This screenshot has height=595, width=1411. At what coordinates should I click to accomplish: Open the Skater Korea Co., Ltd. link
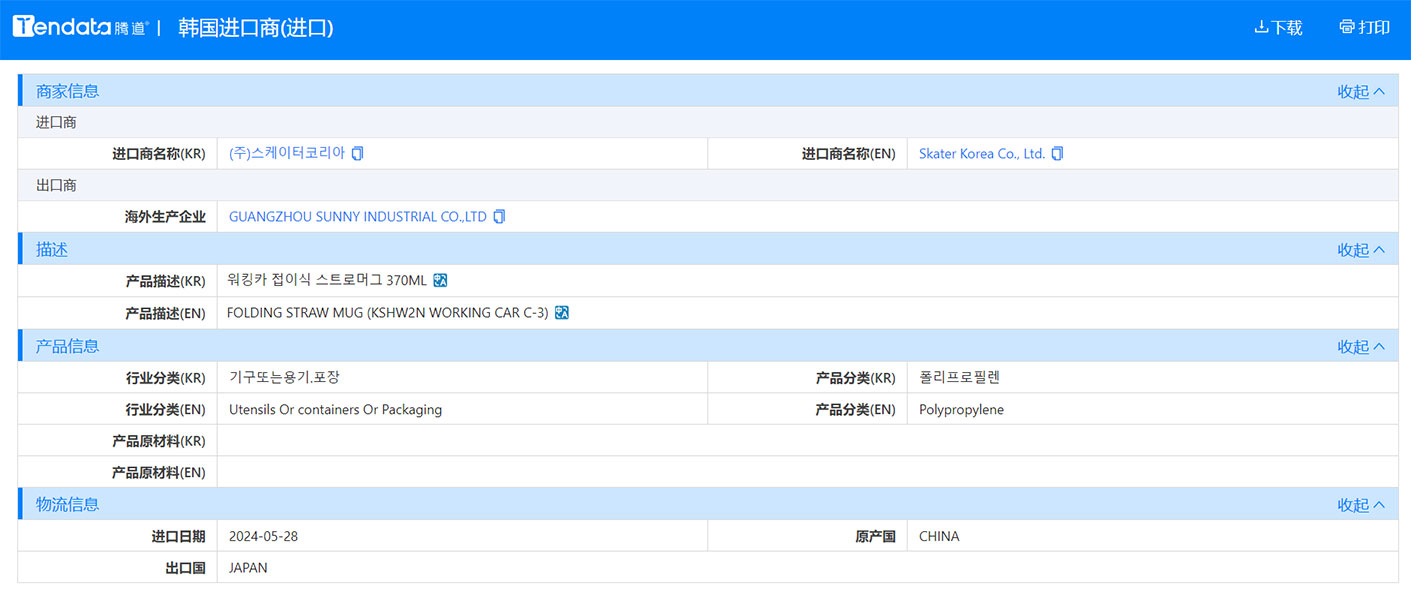(982, 154)
